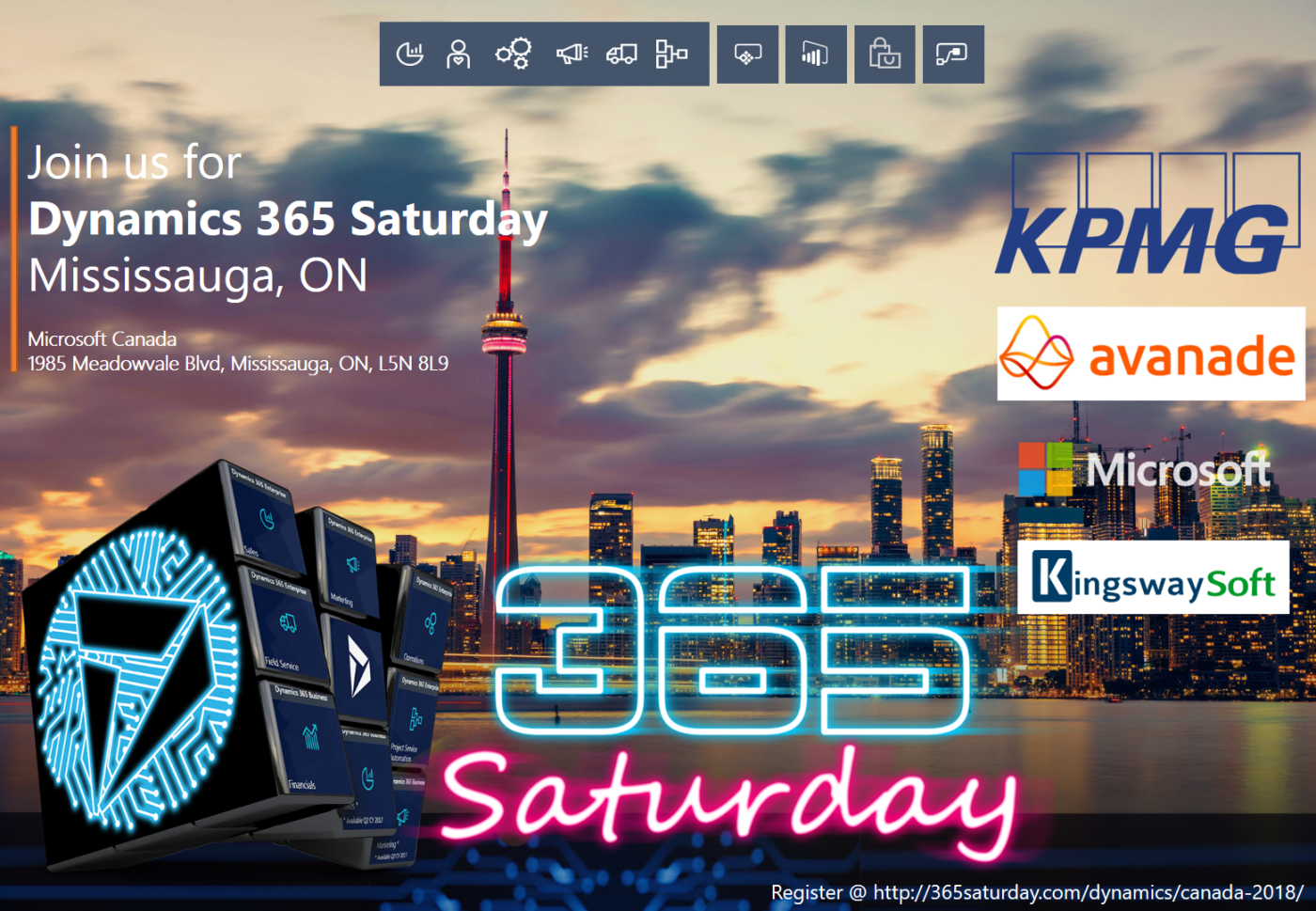1316x911 pixels.
Task: Open the 365saturday.com registration URL
Action: coord(1088,892)
